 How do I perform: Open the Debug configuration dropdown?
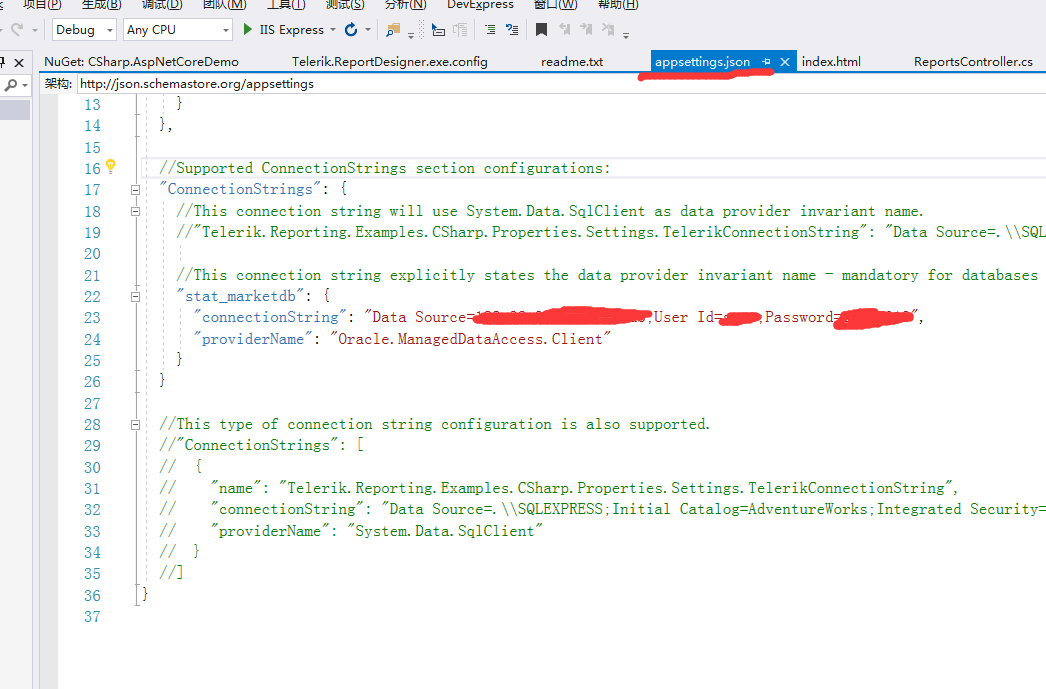(84, 30)
